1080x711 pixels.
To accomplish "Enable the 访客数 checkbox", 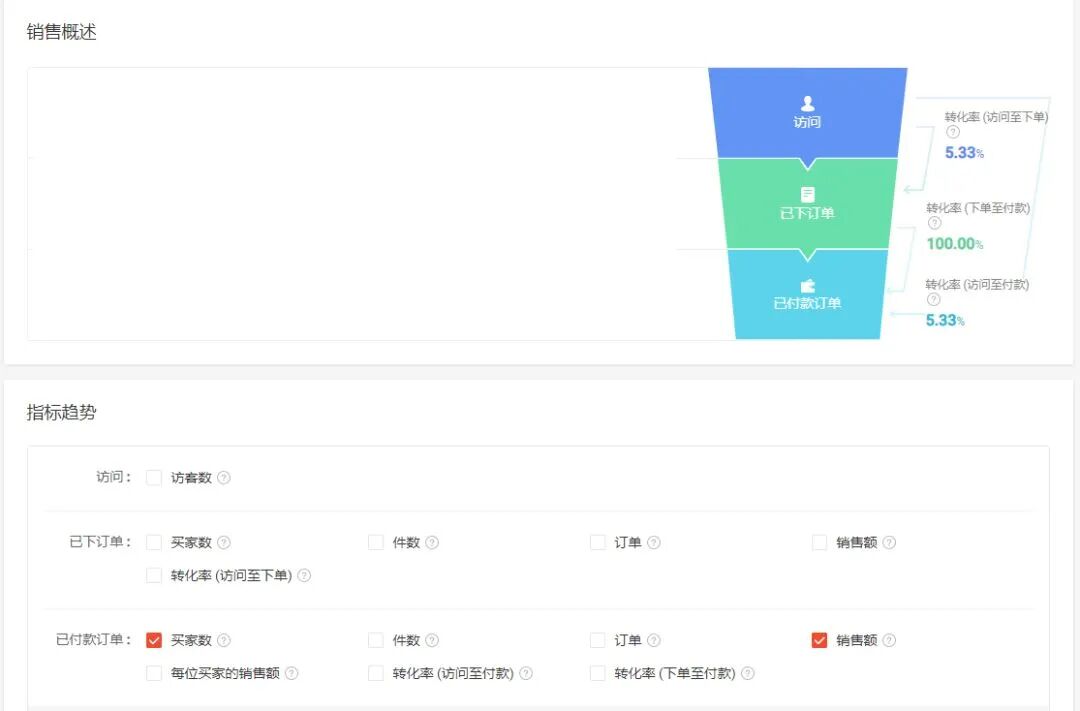I will pos(154,477).
